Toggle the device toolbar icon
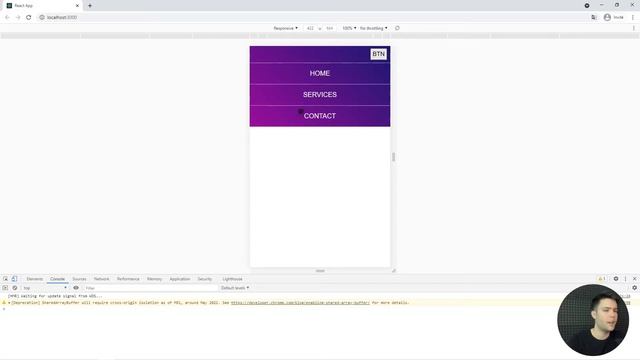This screenshot has width=640, height=360. (x=14, y=279)
